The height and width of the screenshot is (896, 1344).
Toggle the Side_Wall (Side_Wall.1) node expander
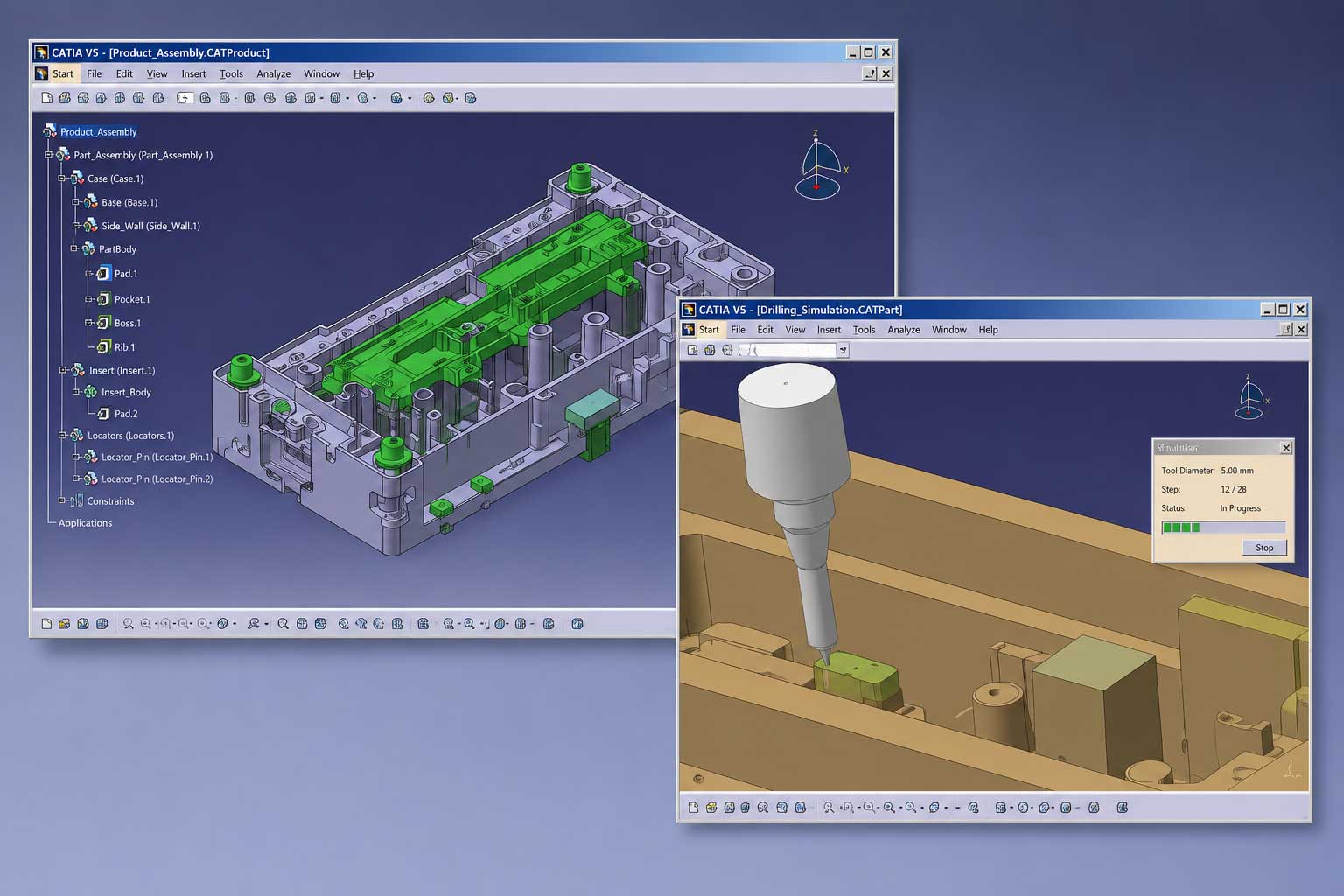click(x=76, y=226)
